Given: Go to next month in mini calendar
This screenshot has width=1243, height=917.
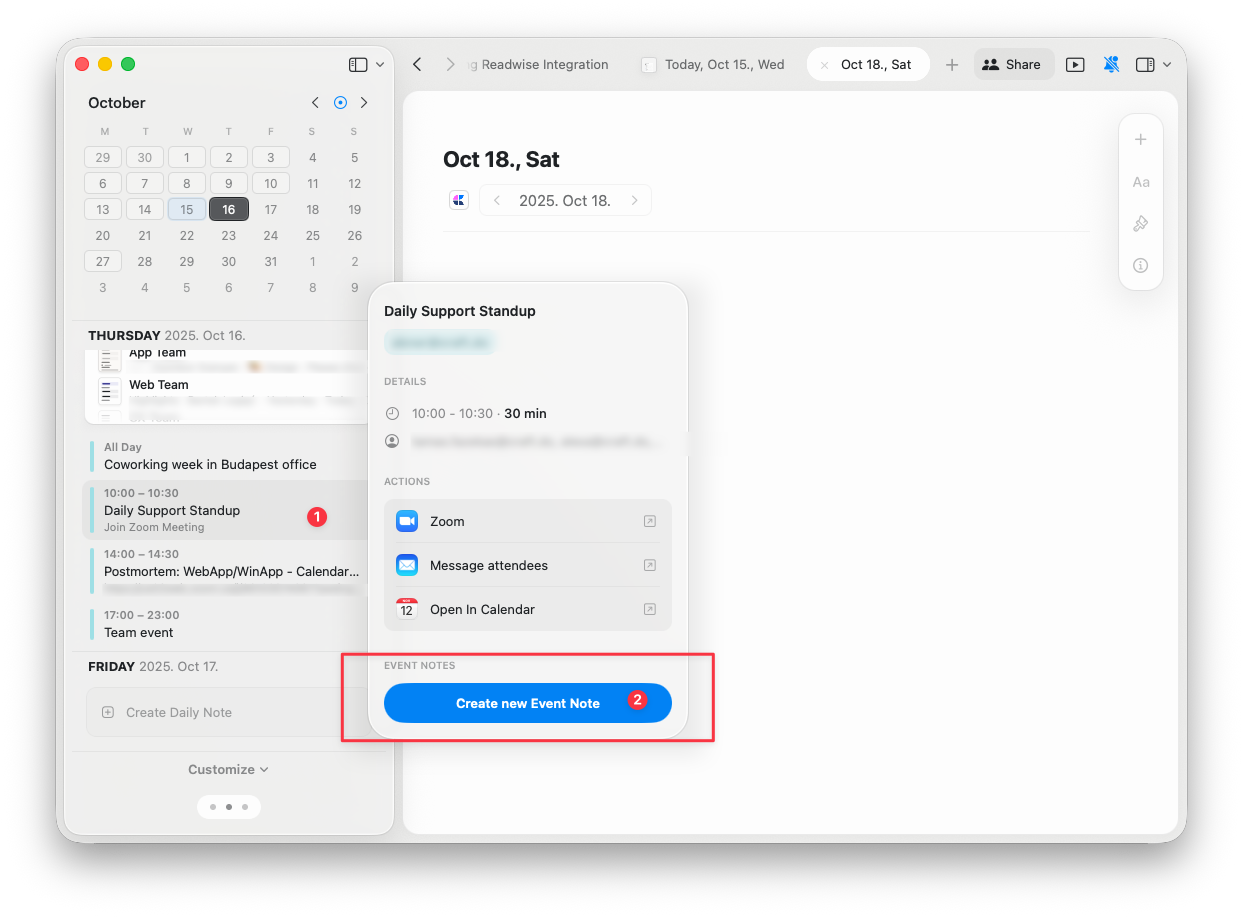Looking at the screenshot, I should pyautogui.click(x=364, y=102).
